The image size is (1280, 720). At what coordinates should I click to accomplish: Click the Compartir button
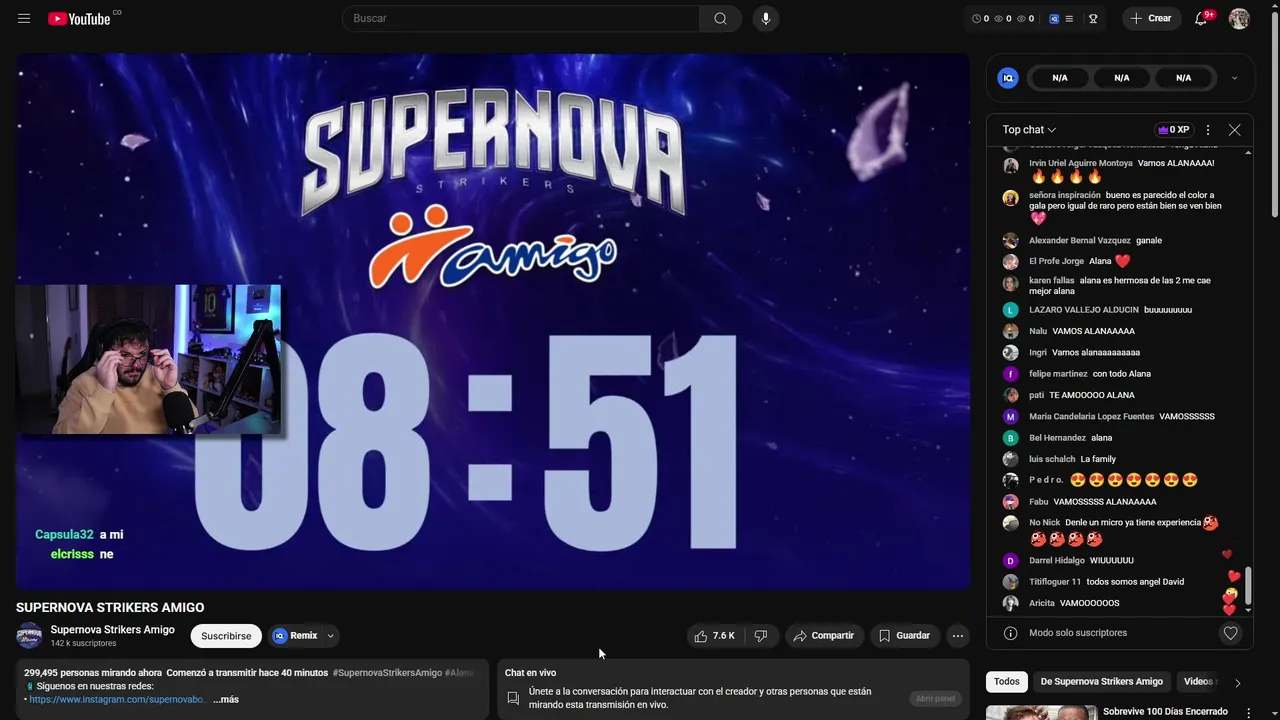click(824, 636)
